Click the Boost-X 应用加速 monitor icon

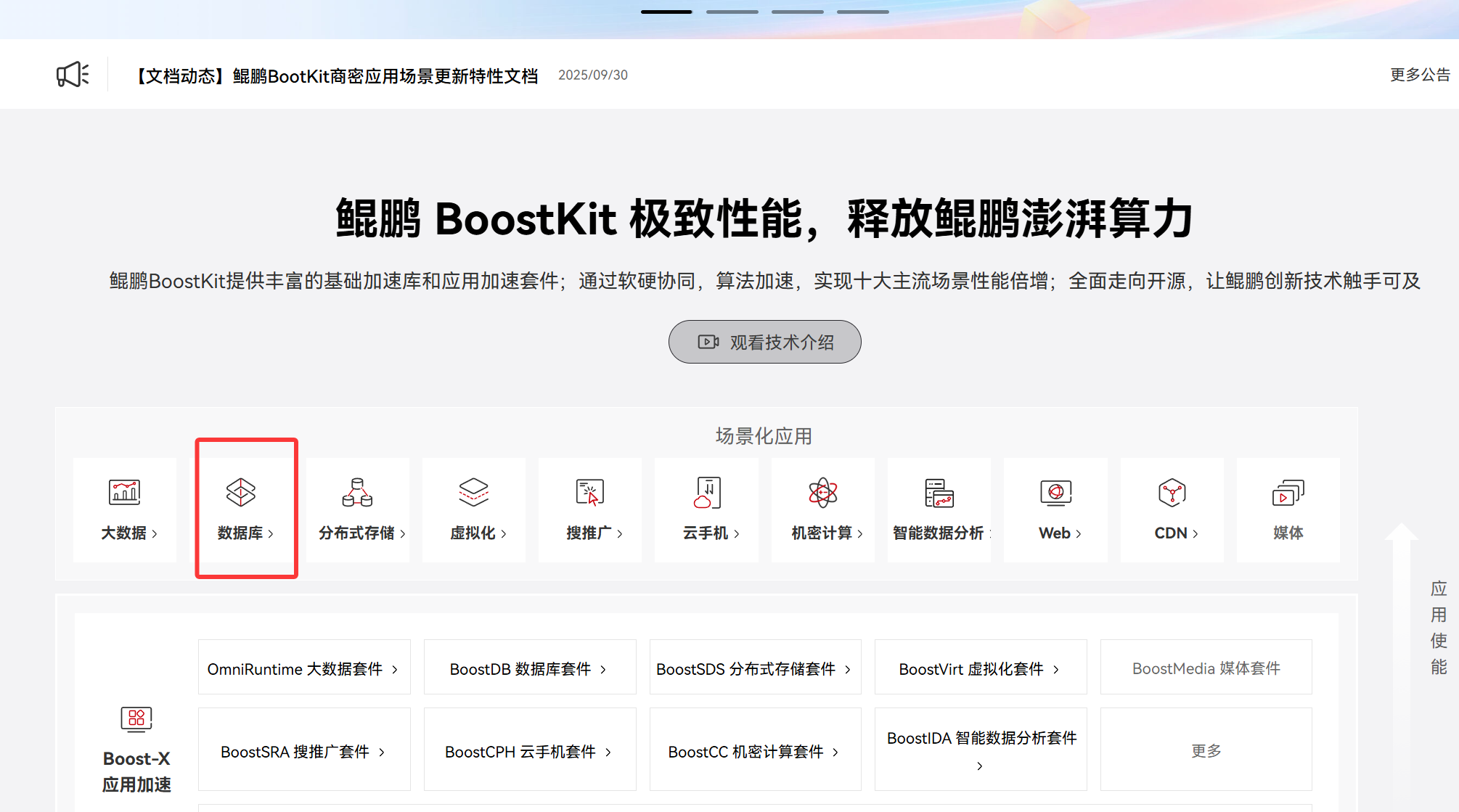[x=136, y=718]
